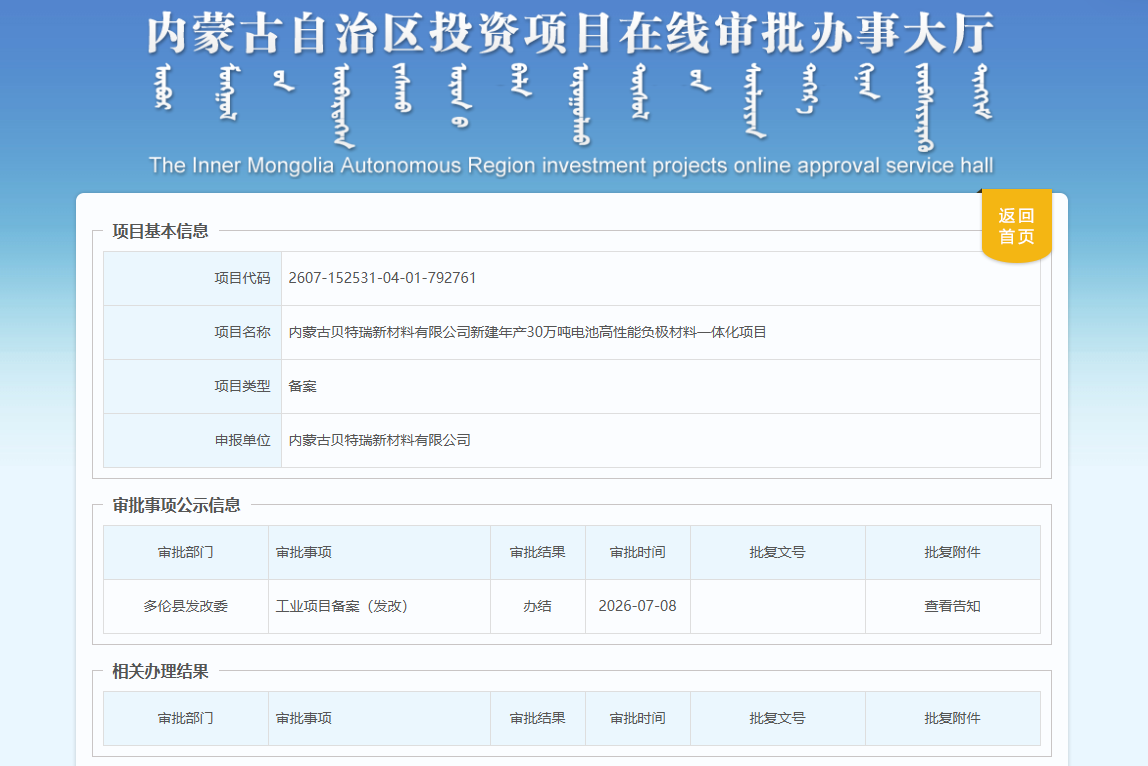Screen dimensions: 1148x766
Task: Click the 项目代码 label cell
Action: click(x=193, y=278)
